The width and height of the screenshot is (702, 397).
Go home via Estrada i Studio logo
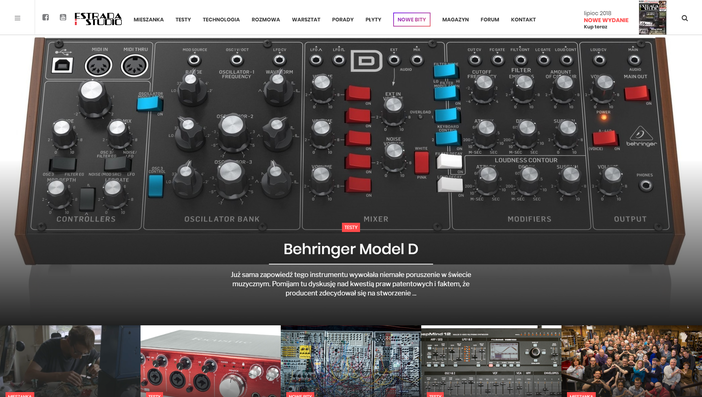tap(98, 19)
